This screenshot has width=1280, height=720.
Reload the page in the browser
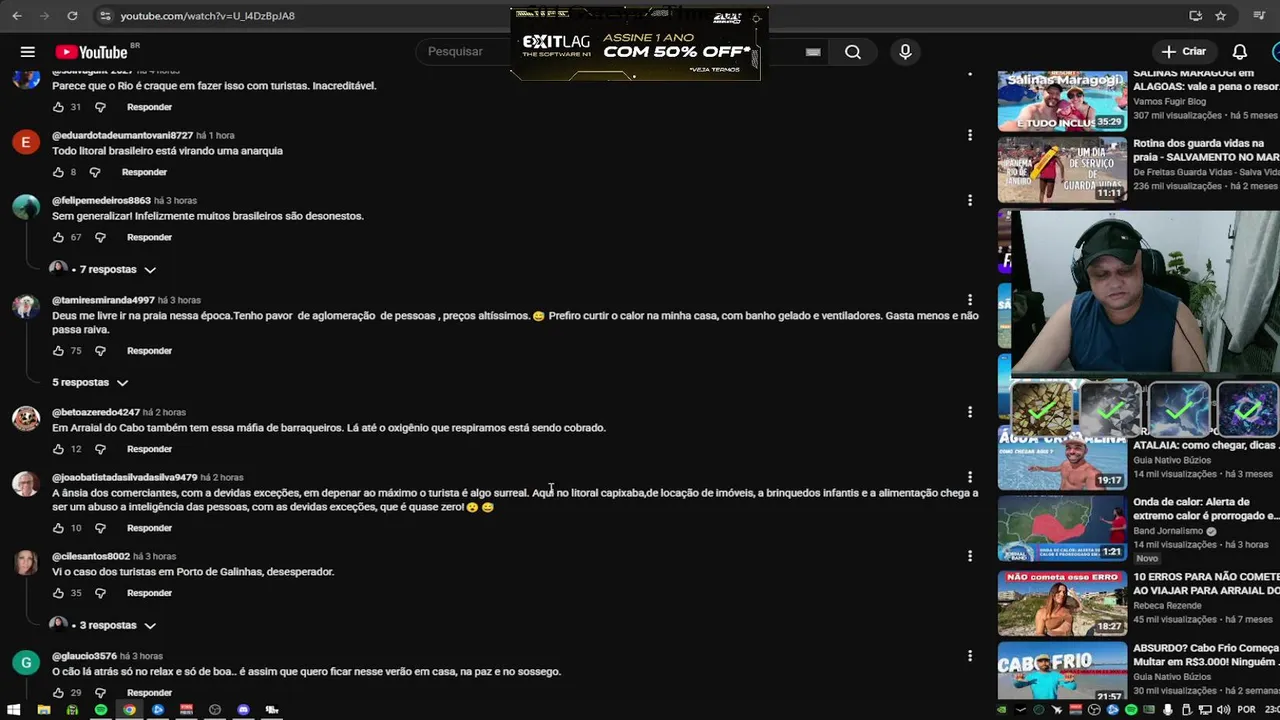coord(72,16)
